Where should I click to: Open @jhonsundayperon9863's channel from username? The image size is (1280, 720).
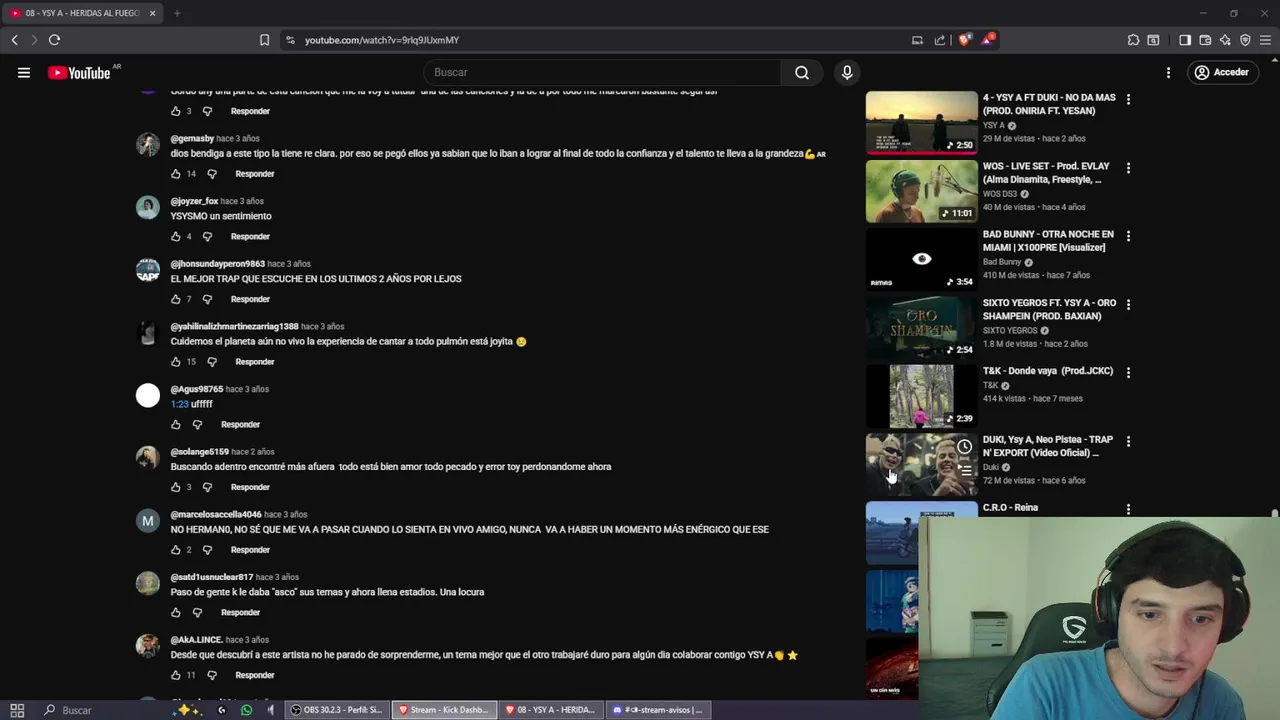(x=217, y=264)
